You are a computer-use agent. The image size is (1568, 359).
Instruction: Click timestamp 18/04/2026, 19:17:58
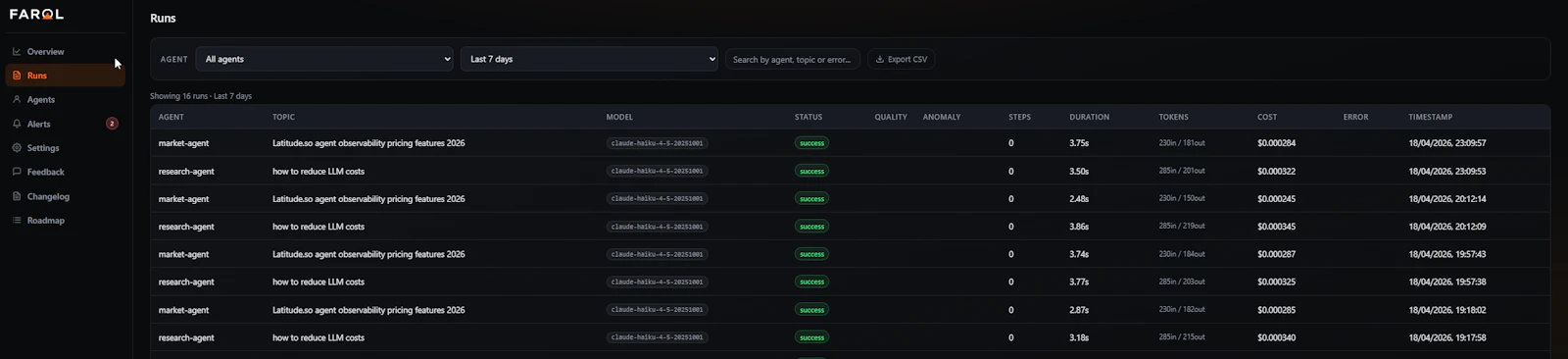(1447, 337)
